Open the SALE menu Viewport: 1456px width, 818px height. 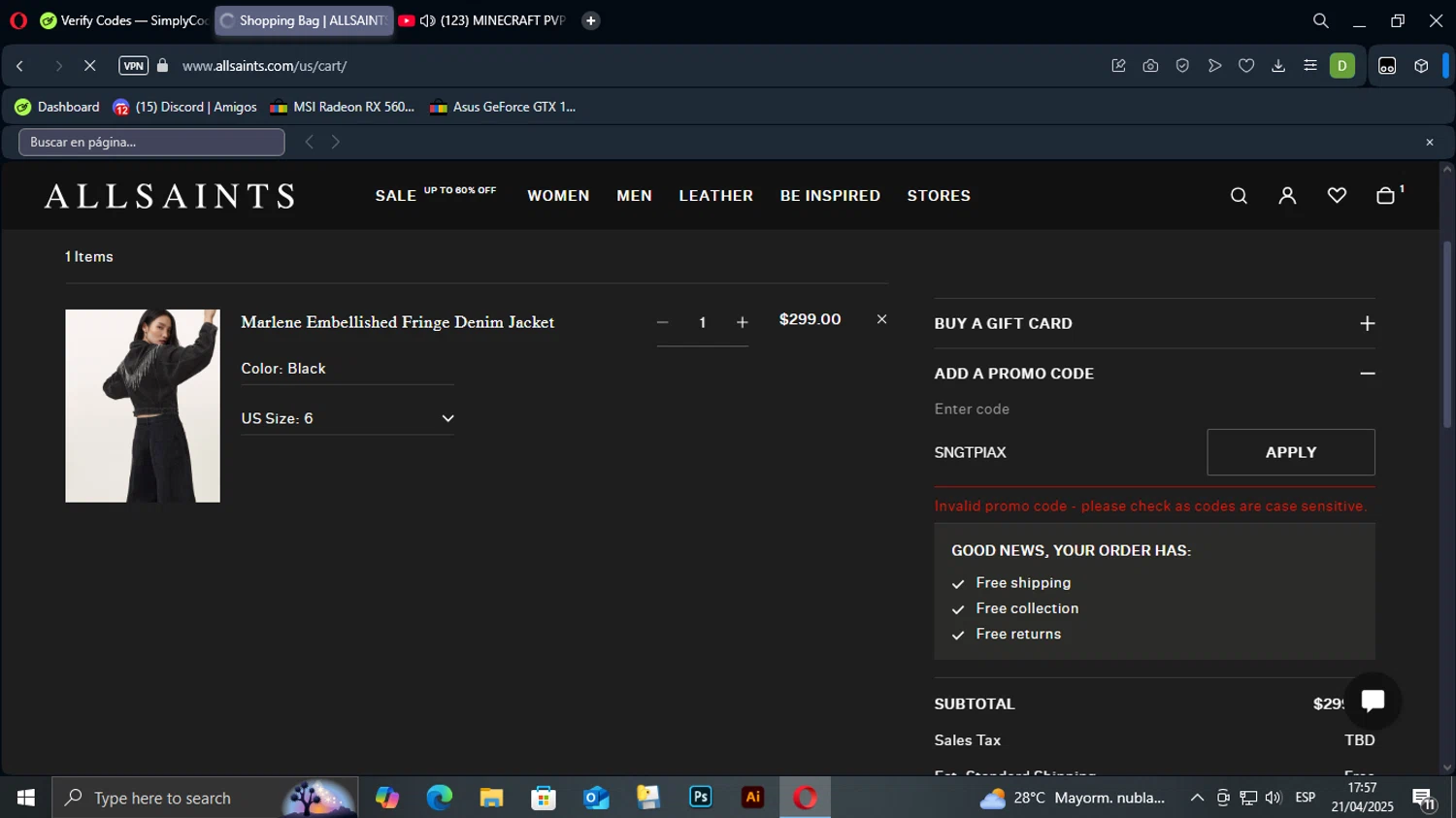pyautogui.click(x=396, y=196)
